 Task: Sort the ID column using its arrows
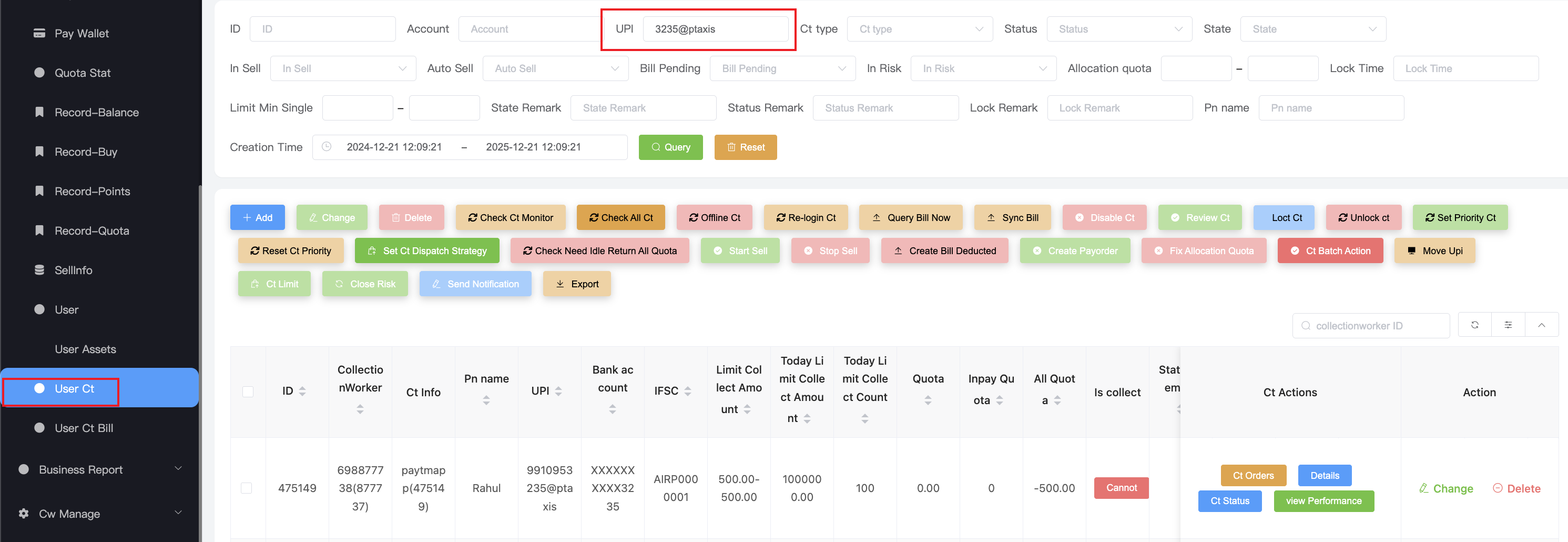(x=302, y=391)
